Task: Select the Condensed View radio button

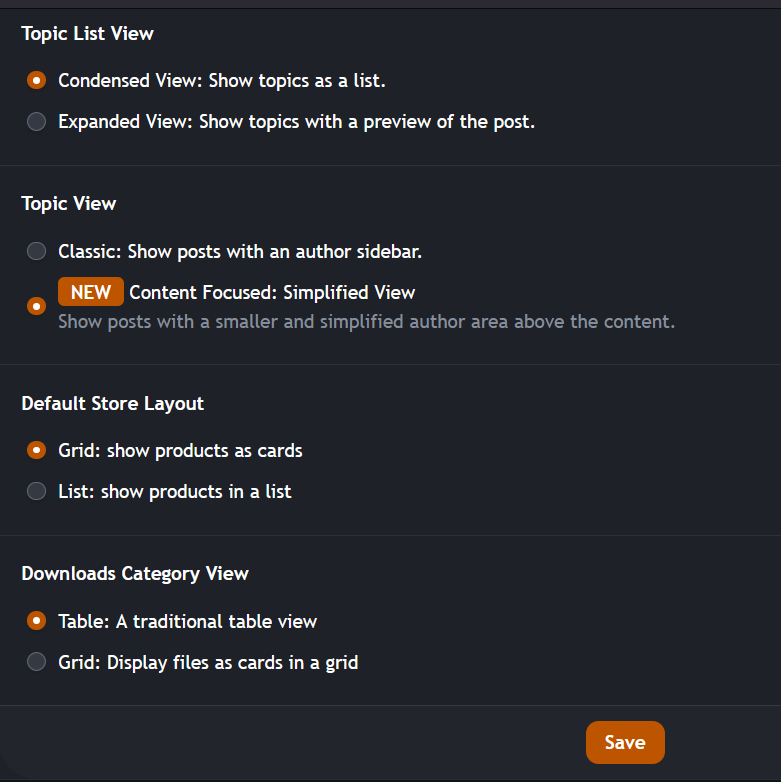Action: pos(37,80)
